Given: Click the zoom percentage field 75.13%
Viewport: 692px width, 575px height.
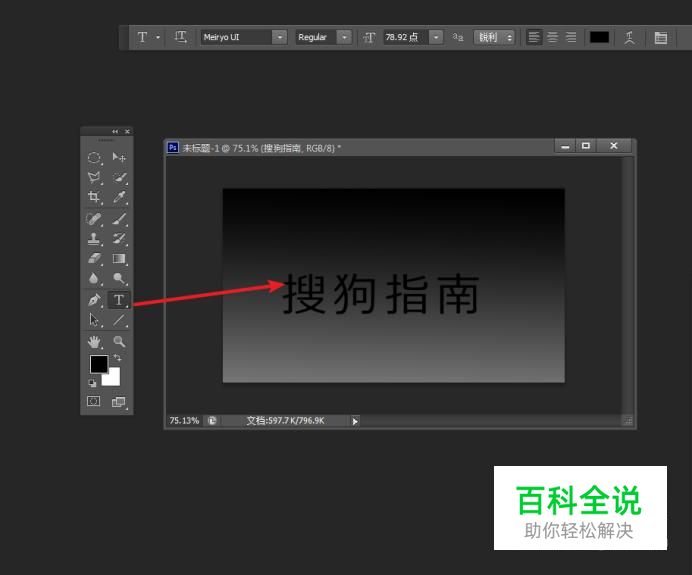Looking at the screenshot, I should 184,421.
